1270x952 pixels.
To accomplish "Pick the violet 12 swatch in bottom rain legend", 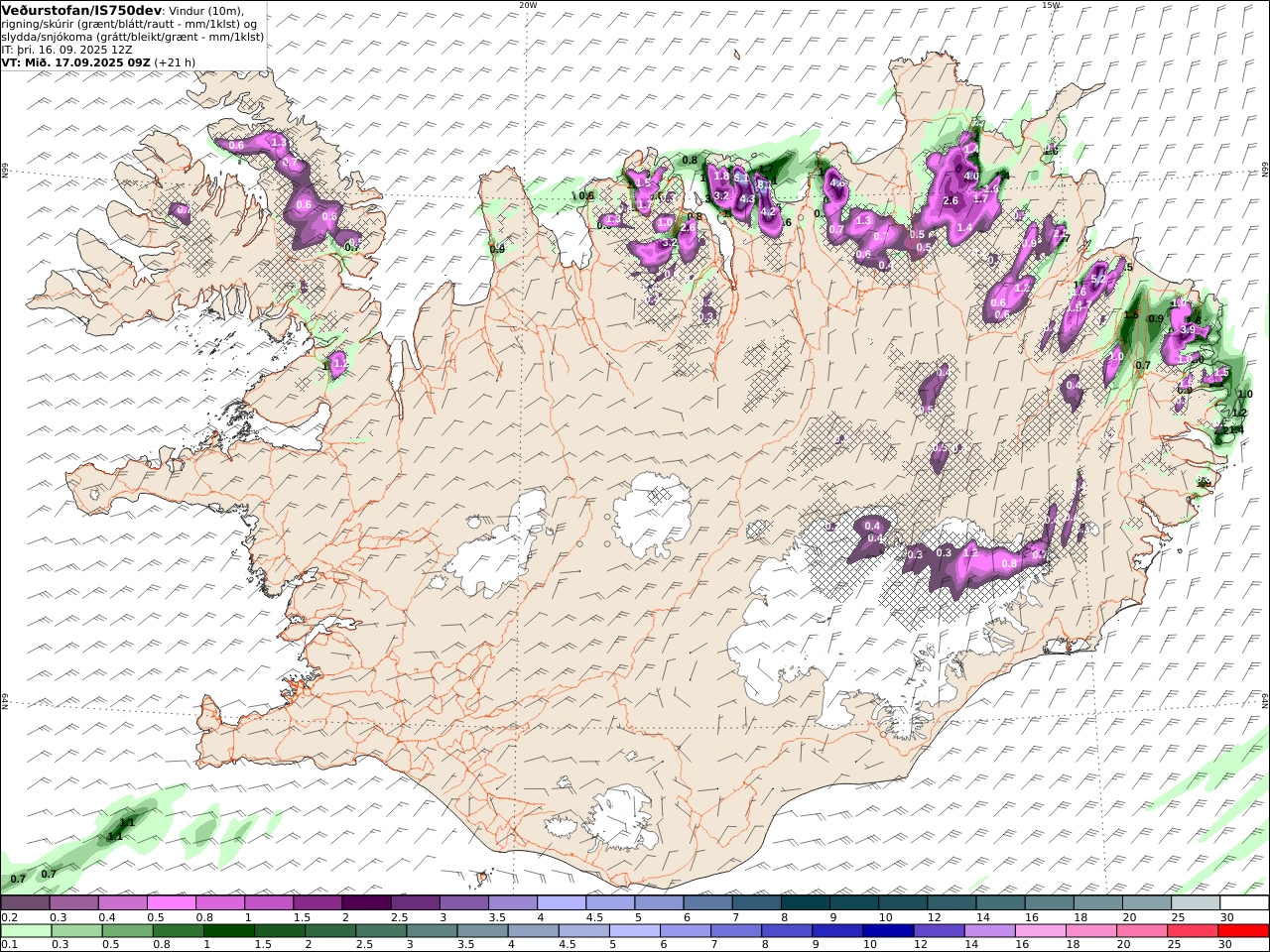I will click(x=939, y=931).
